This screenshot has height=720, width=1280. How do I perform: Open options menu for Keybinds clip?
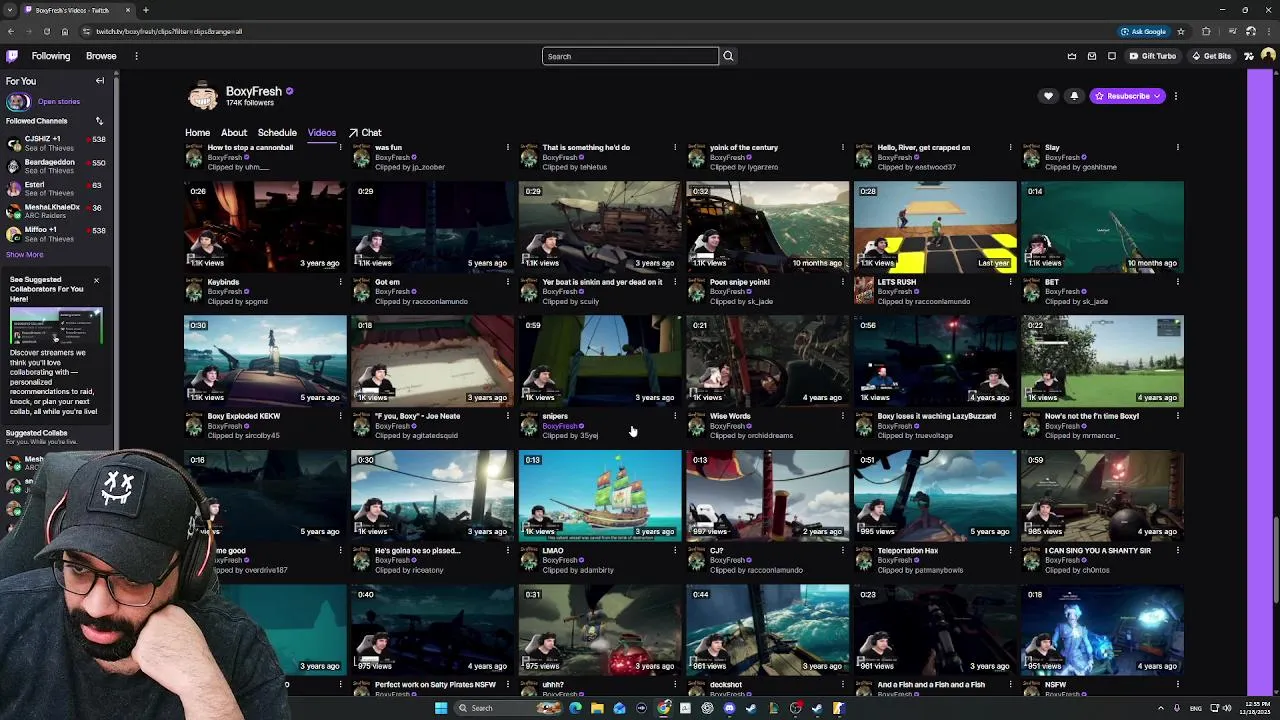[340, 282]
